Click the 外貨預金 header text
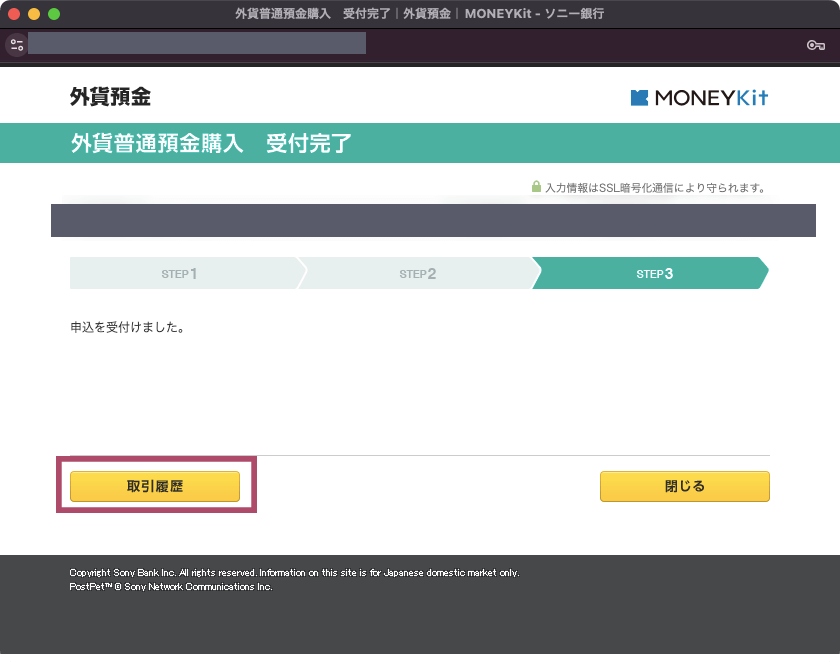The image size is (840, 662). (x=110, y=97)
